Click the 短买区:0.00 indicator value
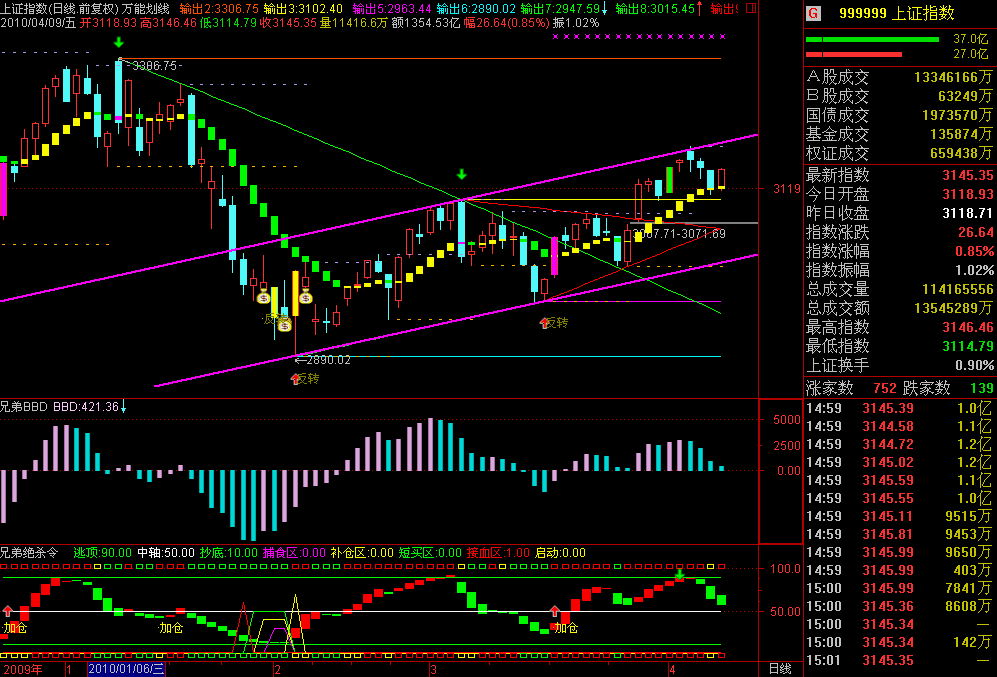The width and height of the screenshot is (997, 677). pos(430,553)
